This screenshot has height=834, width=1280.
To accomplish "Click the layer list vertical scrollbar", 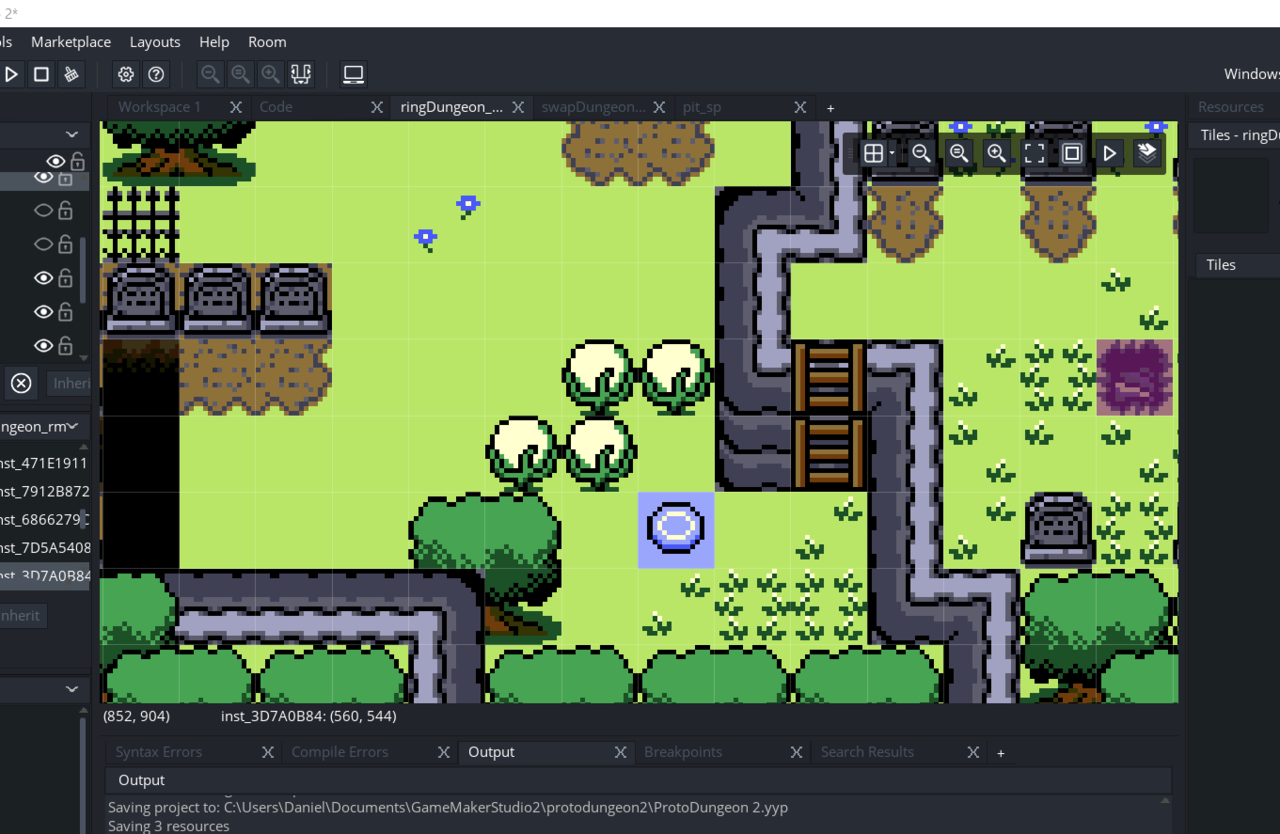I will [83, 270].
